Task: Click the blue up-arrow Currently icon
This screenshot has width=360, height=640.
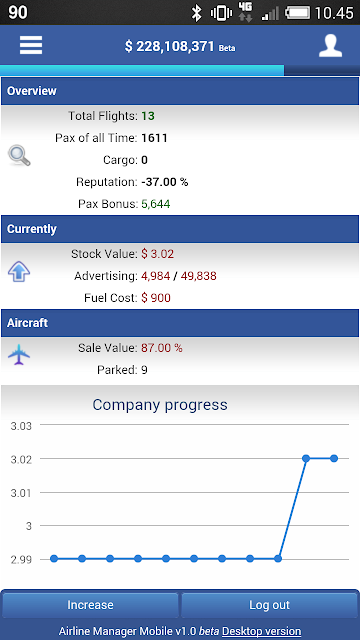Action: tap(19, 272)
